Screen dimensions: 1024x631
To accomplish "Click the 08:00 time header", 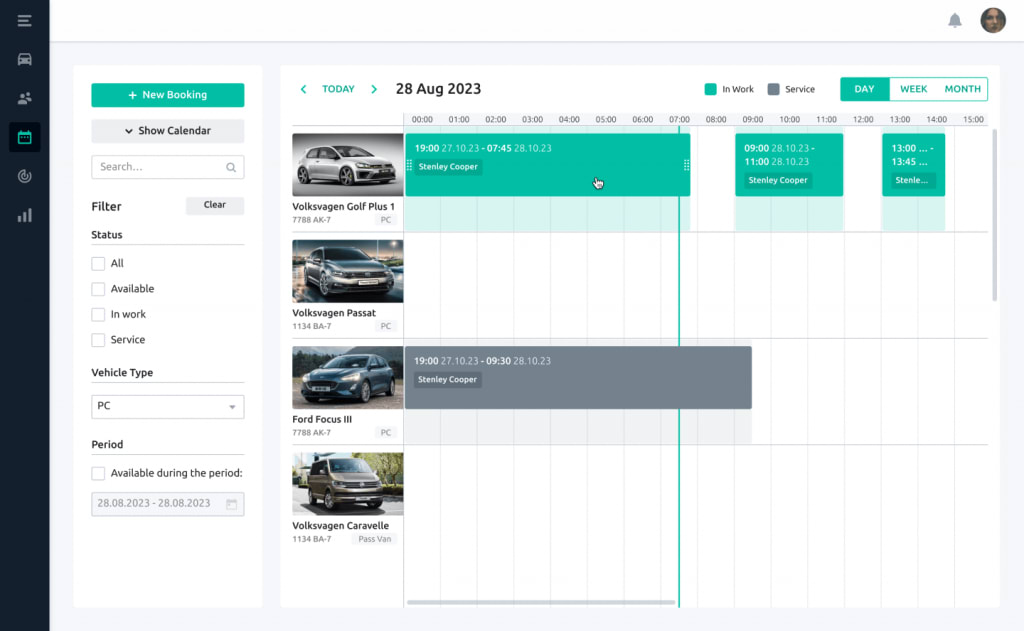I will (x=716, y=120).
